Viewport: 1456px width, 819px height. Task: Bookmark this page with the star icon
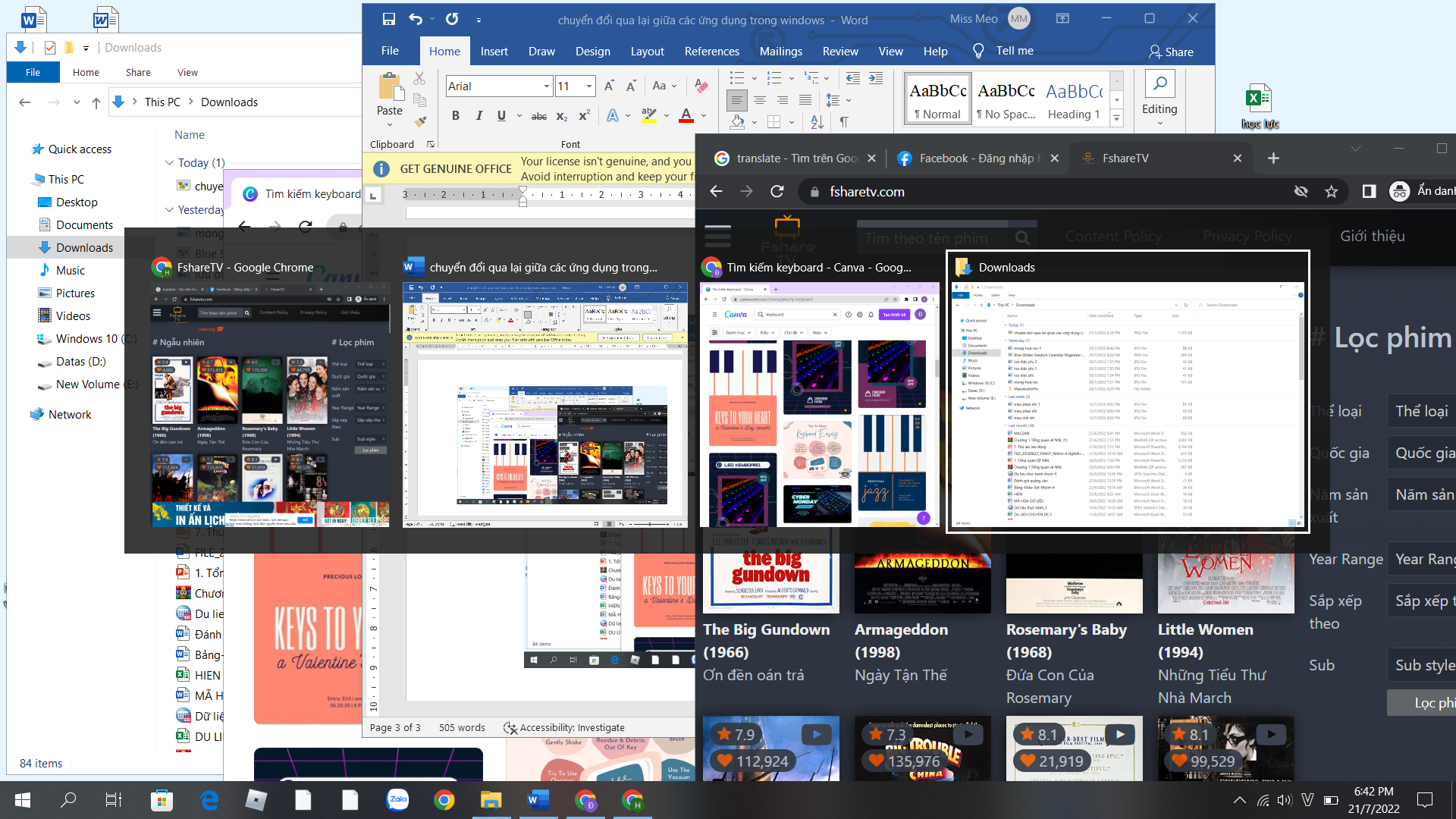1331,192
